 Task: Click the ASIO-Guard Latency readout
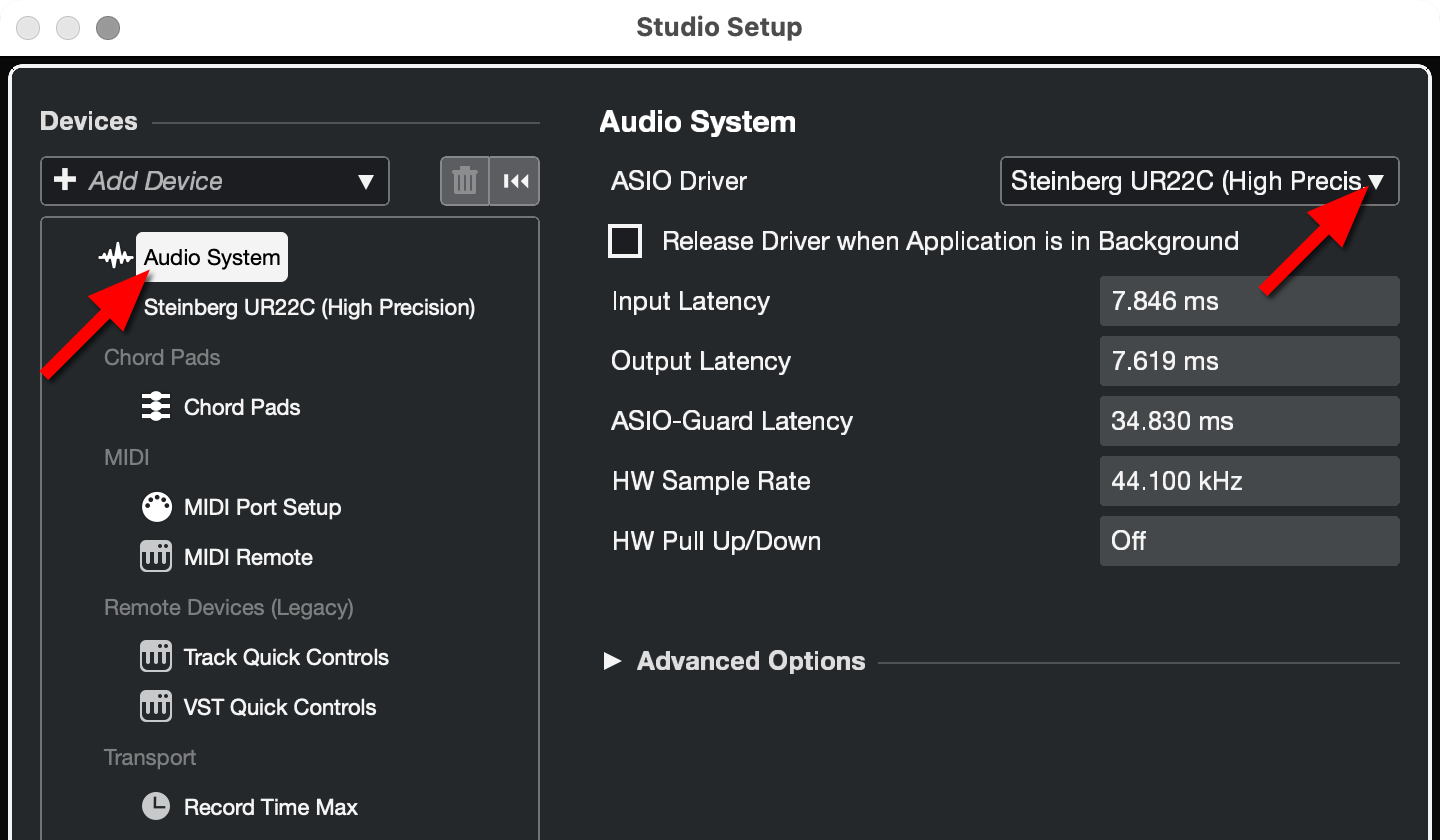1249,421
